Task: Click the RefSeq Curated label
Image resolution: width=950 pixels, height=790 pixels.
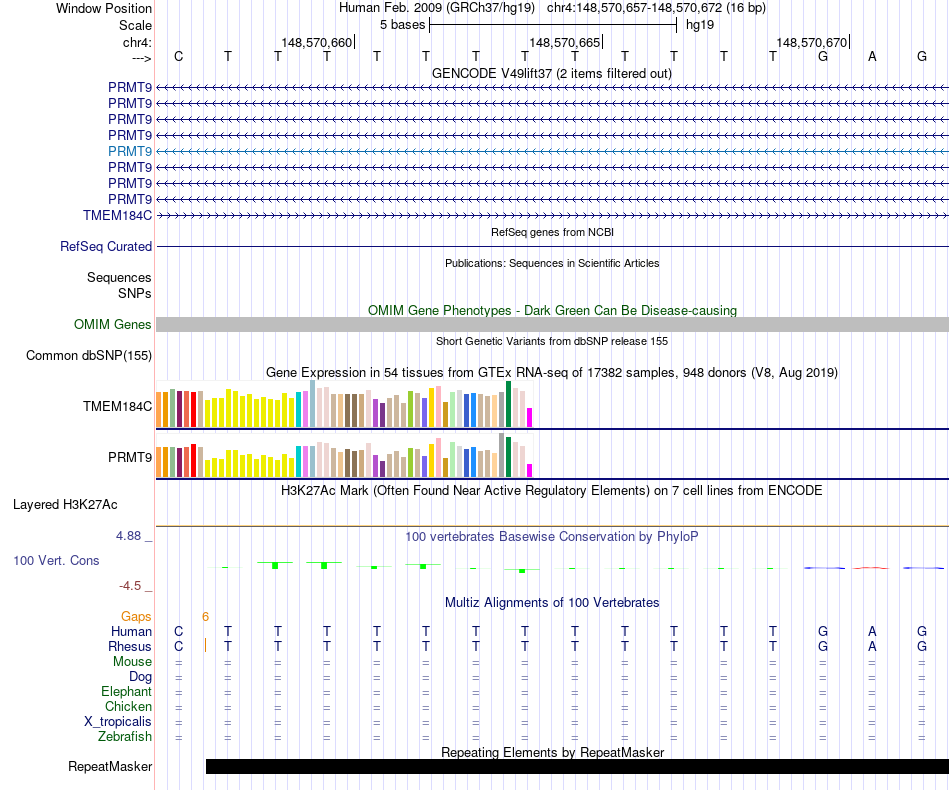Action: [x=106, y=247]
